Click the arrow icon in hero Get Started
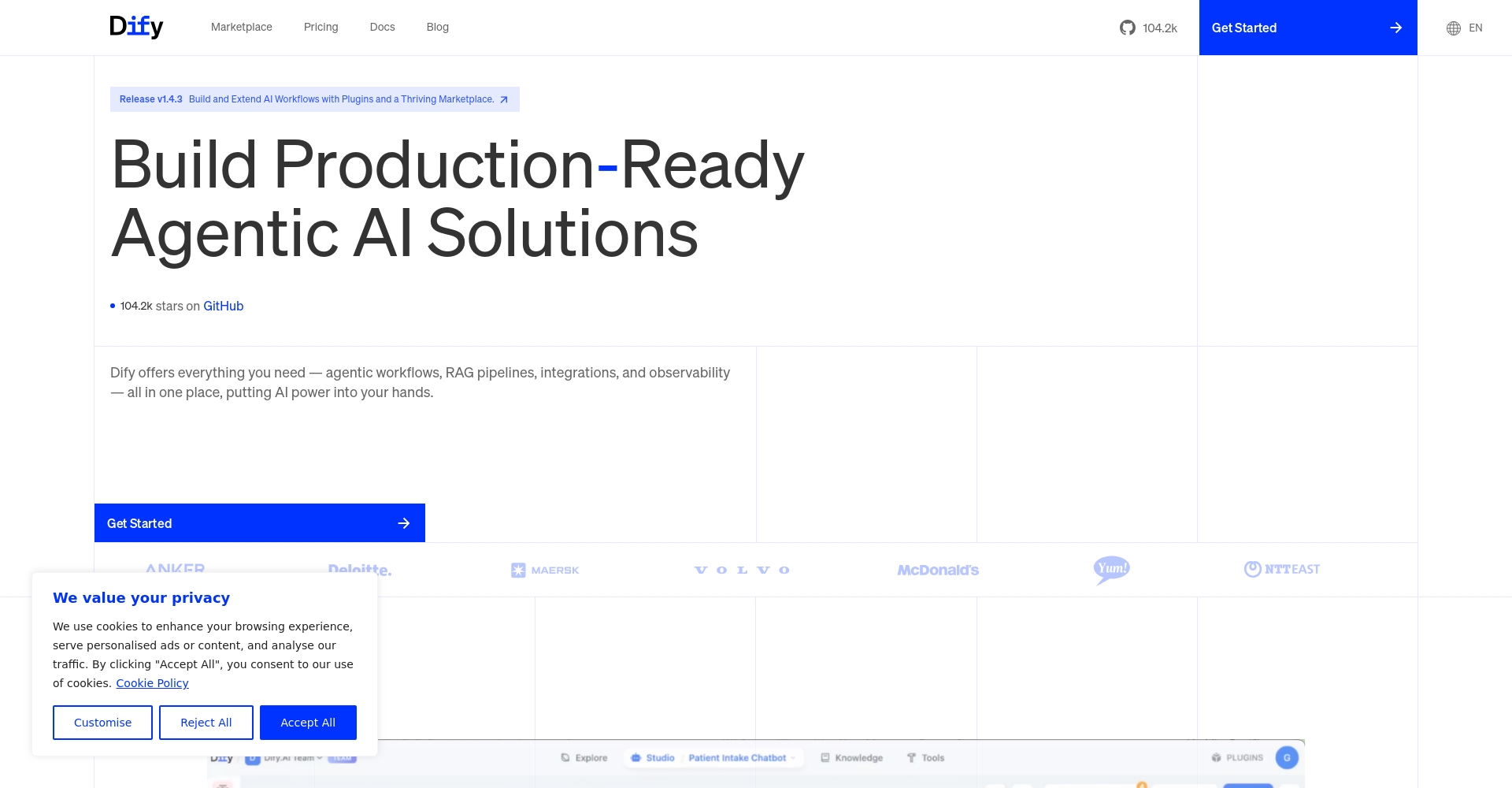 click(x=404, y=523)
